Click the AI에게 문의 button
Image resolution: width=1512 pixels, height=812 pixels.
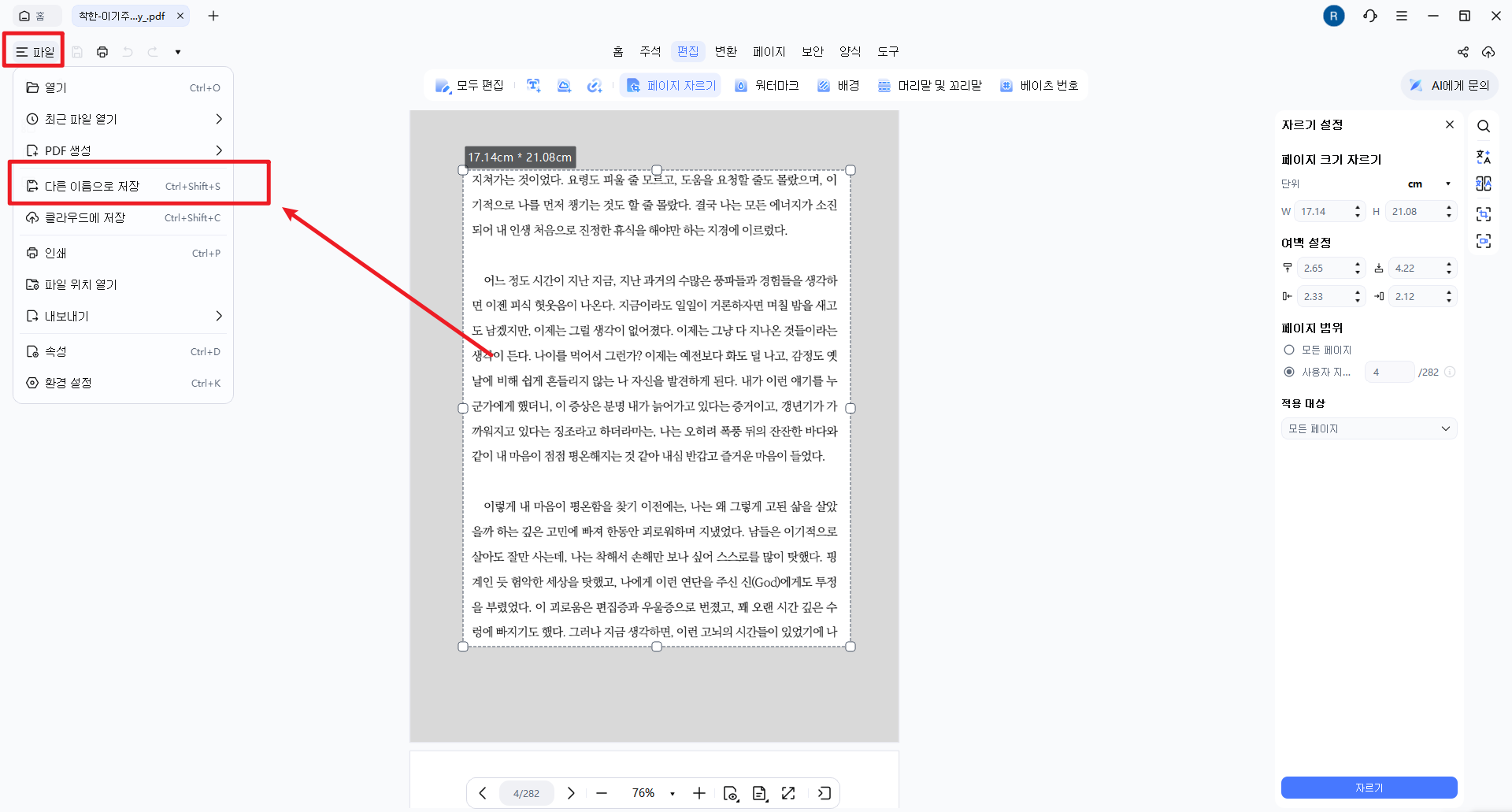(x=1450, y=85)
